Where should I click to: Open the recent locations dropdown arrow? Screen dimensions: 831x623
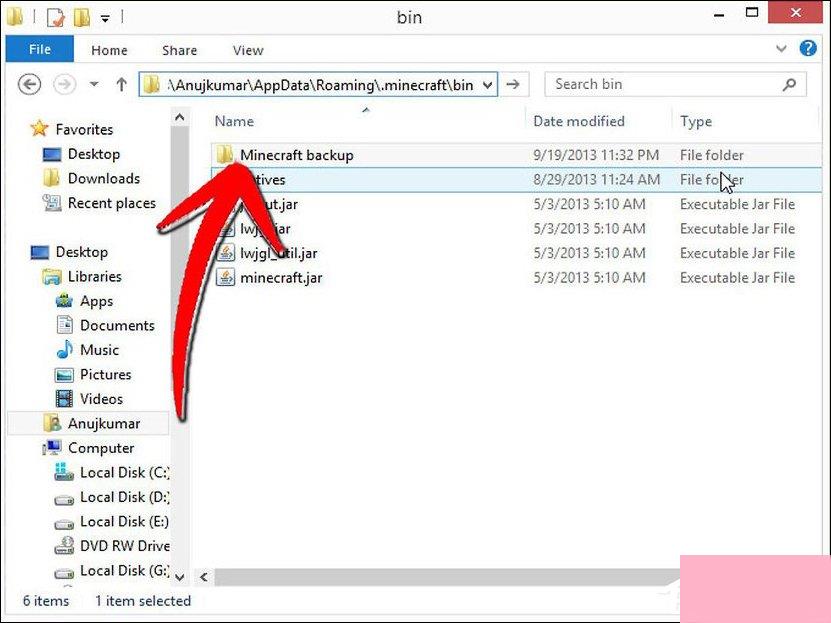pos(94,84)
